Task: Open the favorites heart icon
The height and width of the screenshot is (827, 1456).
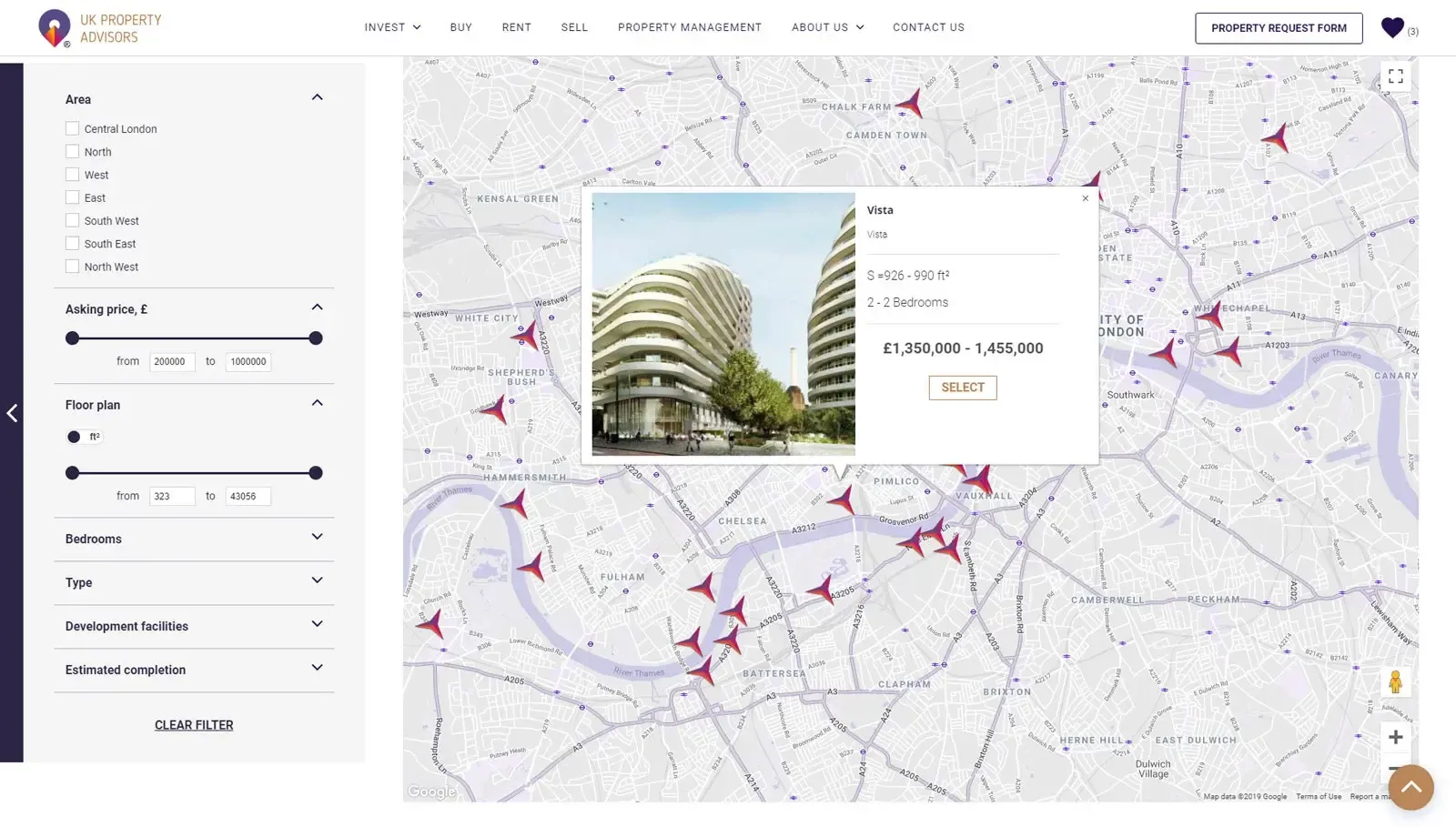Action: tap(1392, 28)
